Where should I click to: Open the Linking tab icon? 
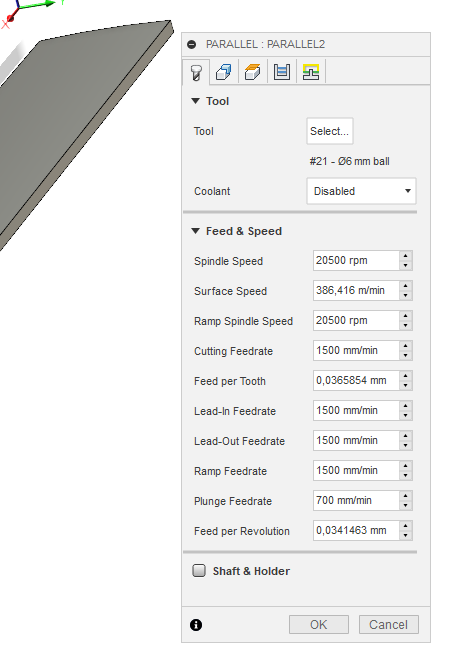point(311,72)
